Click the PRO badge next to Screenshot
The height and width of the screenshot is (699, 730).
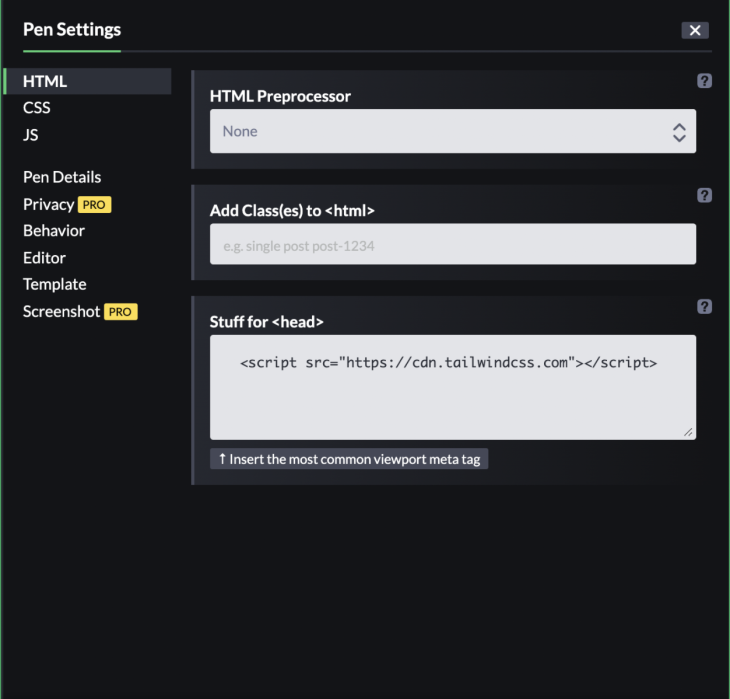pyautogui.click(x=121, y=312)
